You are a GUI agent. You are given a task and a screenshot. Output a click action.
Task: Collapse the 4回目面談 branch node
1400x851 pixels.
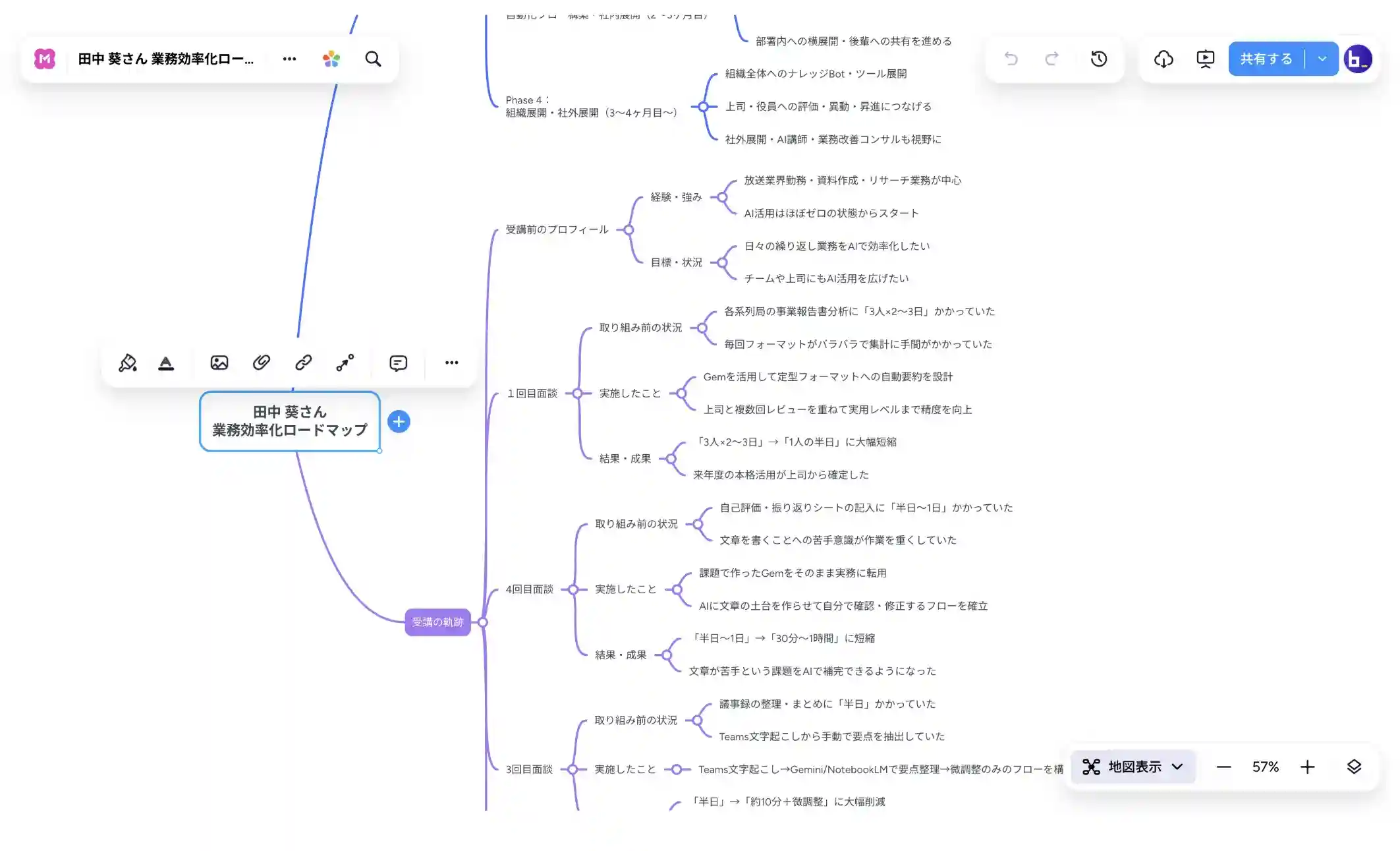(x=573, y=589)
